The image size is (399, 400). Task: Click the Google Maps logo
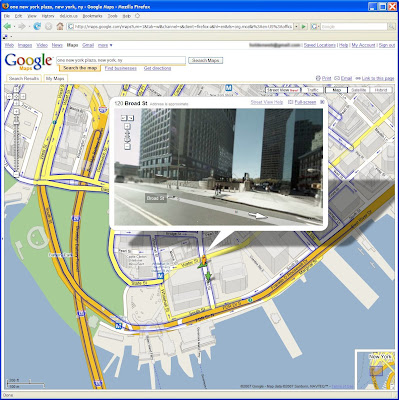[28, 62]
